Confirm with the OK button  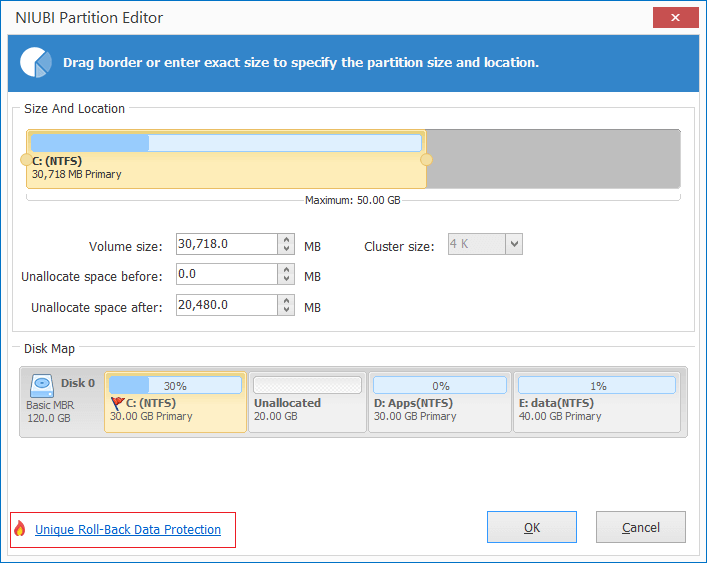[x=532, y=527]
